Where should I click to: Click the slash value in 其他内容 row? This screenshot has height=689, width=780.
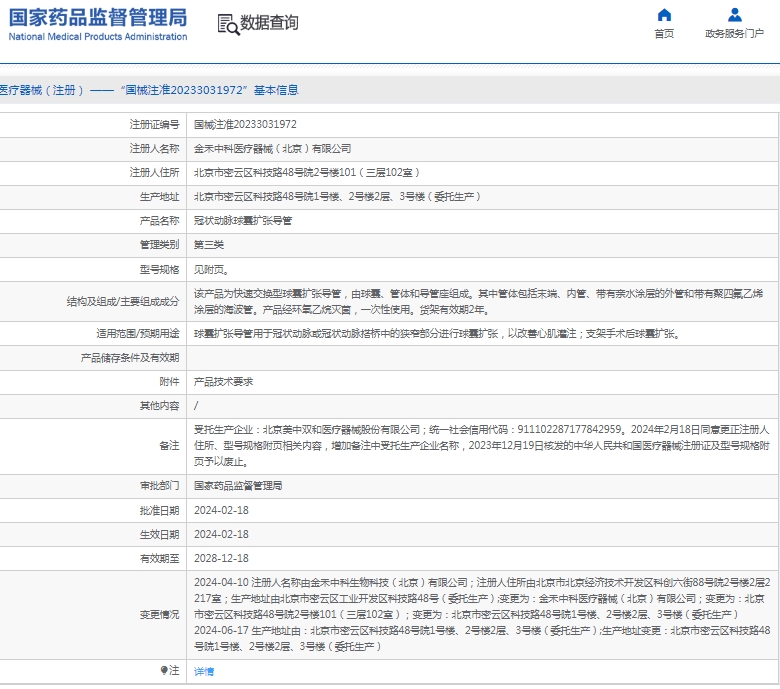[x=196, y=406]
